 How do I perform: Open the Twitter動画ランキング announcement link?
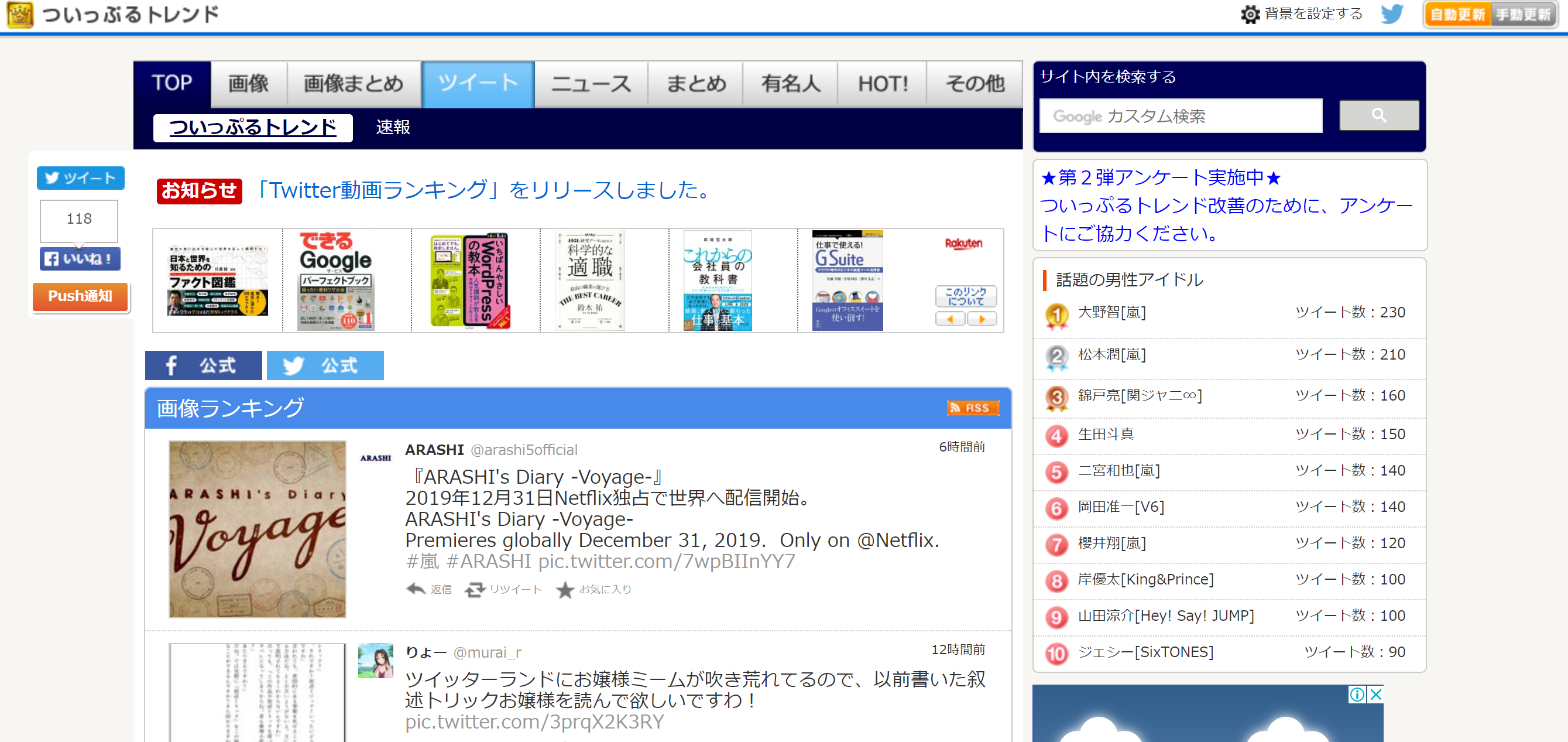tap(482, 190)
